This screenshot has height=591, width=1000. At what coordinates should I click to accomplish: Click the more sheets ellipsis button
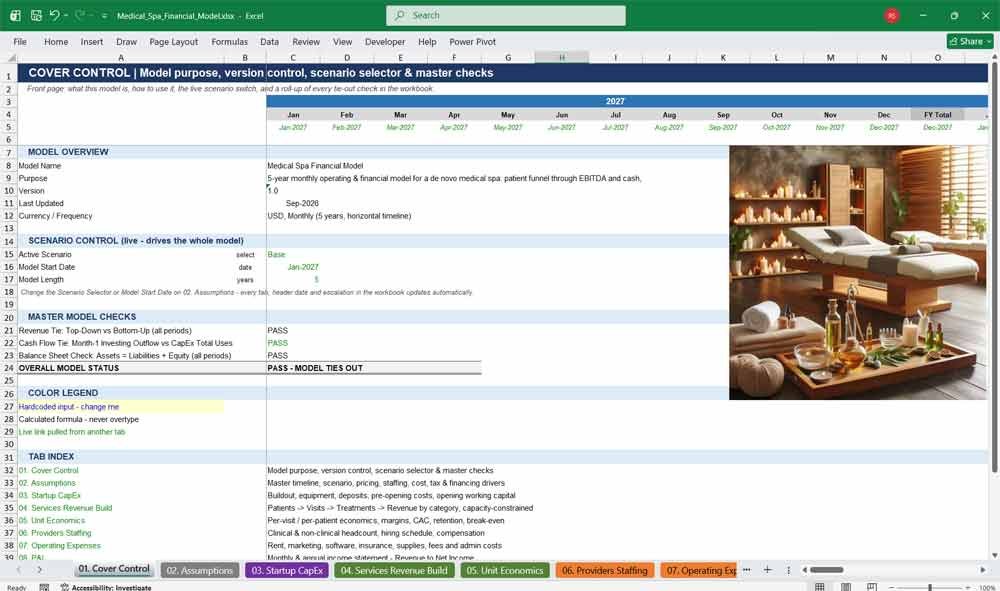pyautogui.click(x=747, y=570)
